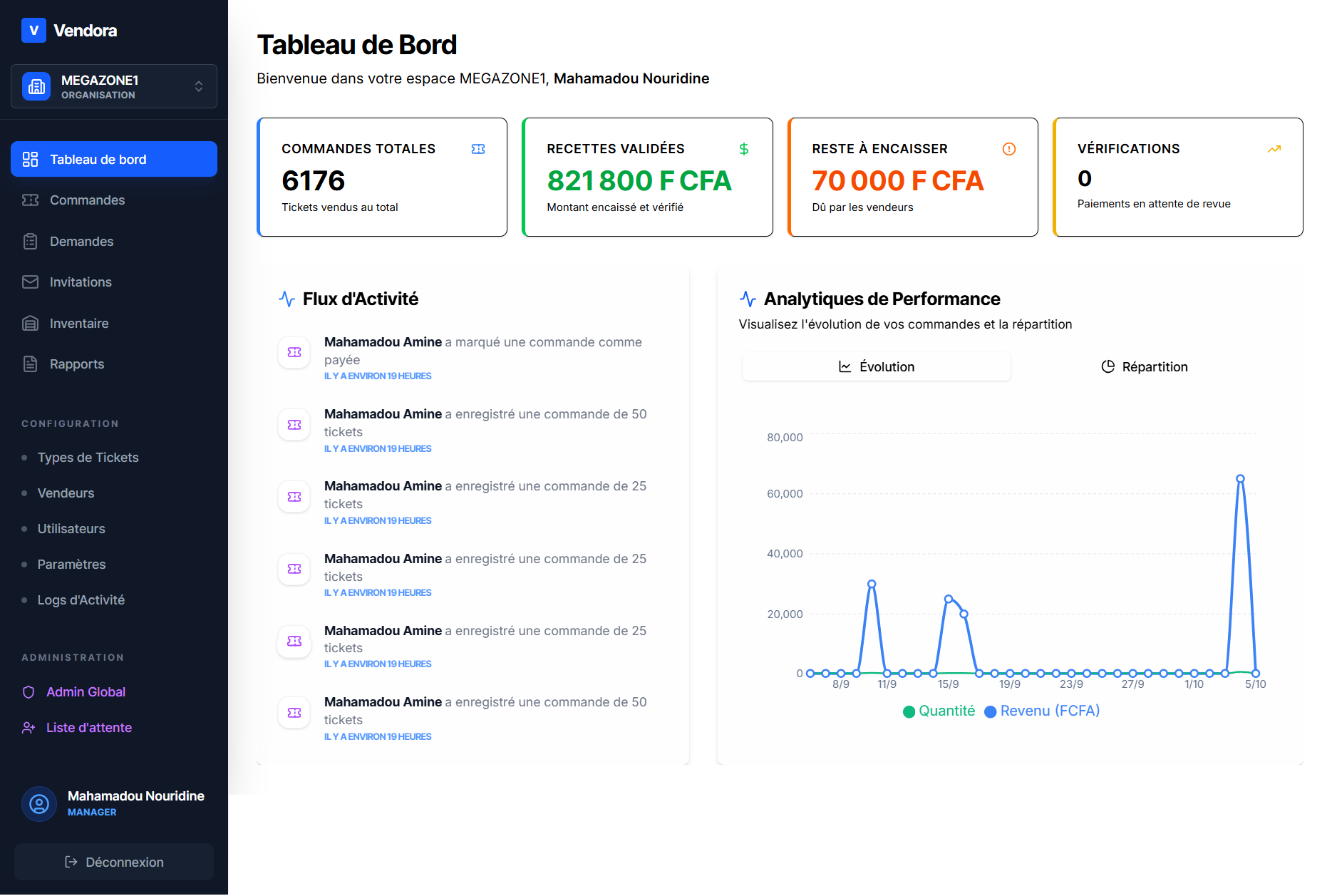Click the revenue data point peak near 11/9

point(872,584)
